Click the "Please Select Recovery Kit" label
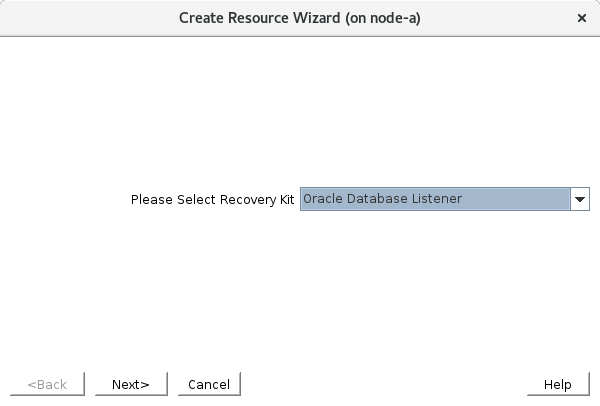600x406 pixels. coord(212,199)
